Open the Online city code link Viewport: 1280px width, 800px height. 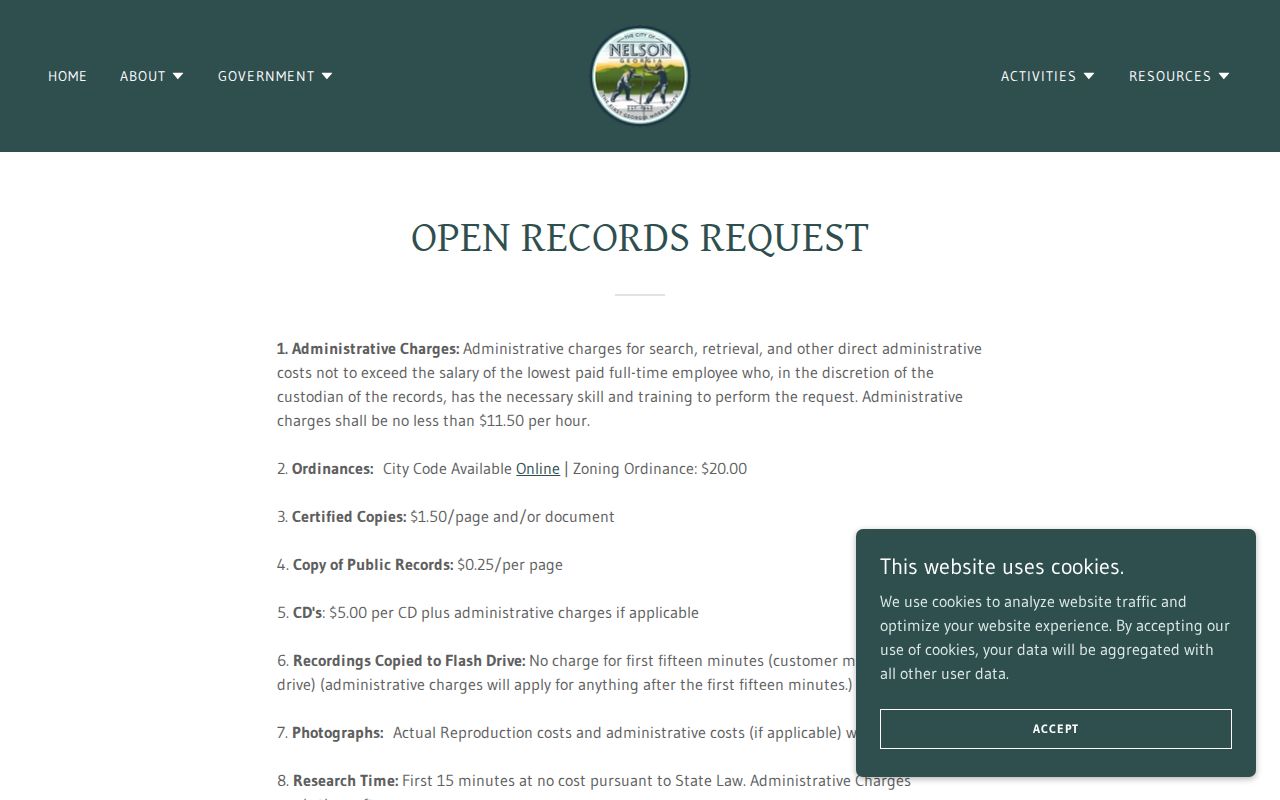(x=538, y=469)
